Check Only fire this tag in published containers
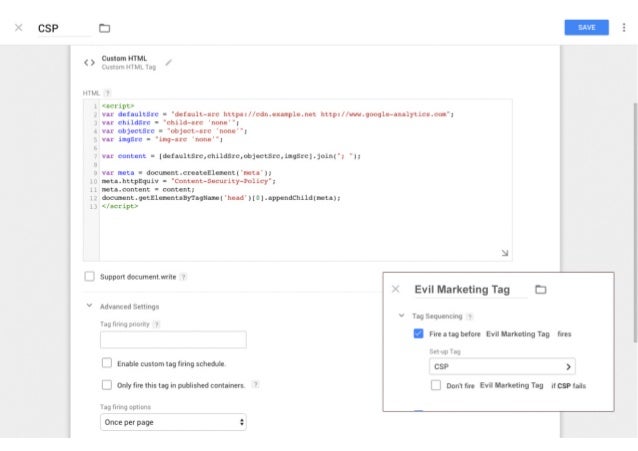Image resolution: width=638 pixels, height=451 pixels. click(x=107, y=385)
